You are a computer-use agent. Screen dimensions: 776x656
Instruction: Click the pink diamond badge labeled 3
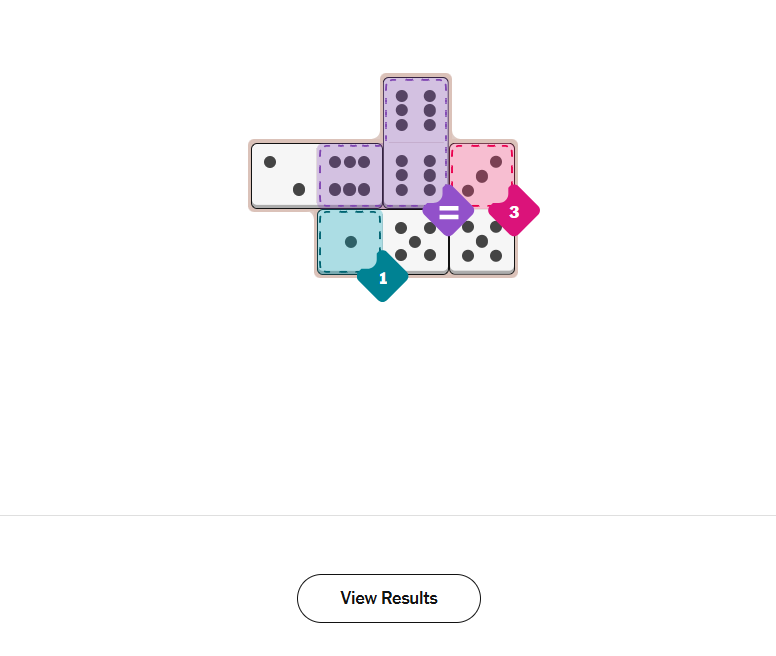514,212
